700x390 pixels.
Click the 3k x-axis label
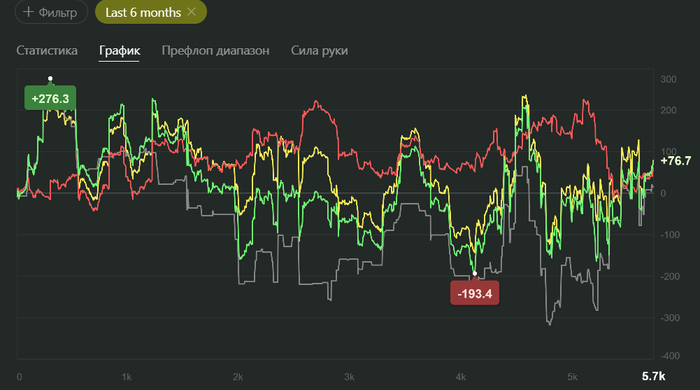pos(349,377)
